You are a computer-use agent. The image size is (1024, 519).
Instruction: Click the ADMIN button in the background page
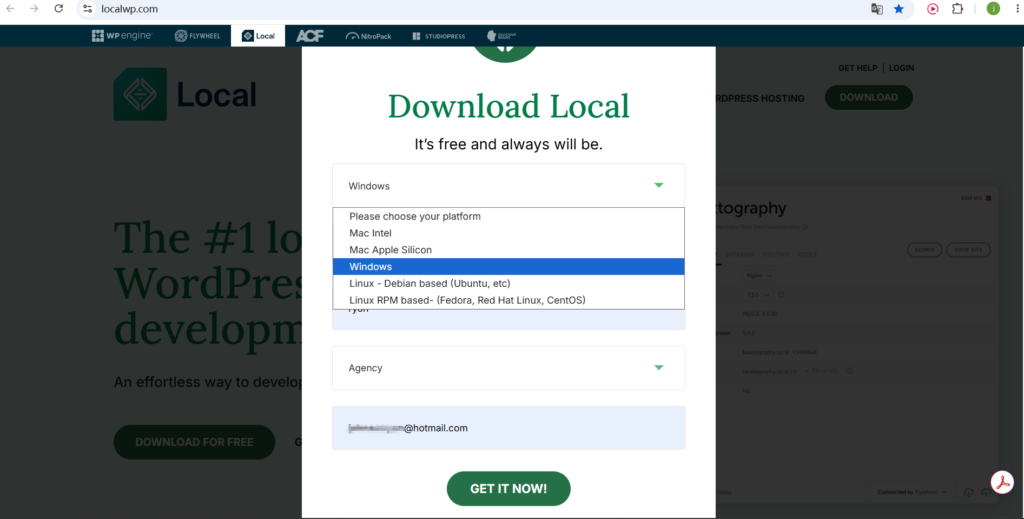pos(925,250)
